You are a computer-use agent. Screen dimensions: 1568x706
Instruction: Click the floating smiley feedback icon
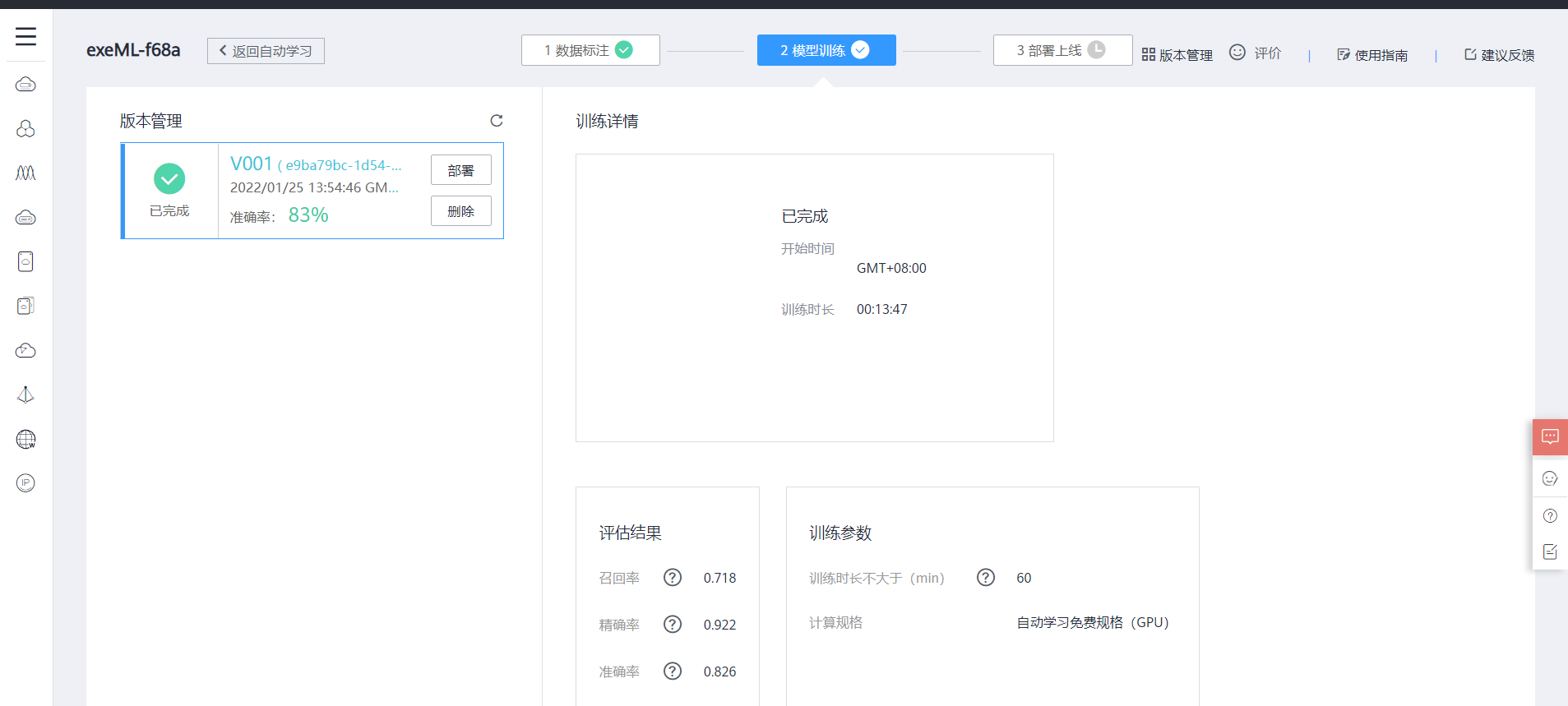pos(1550,478)
